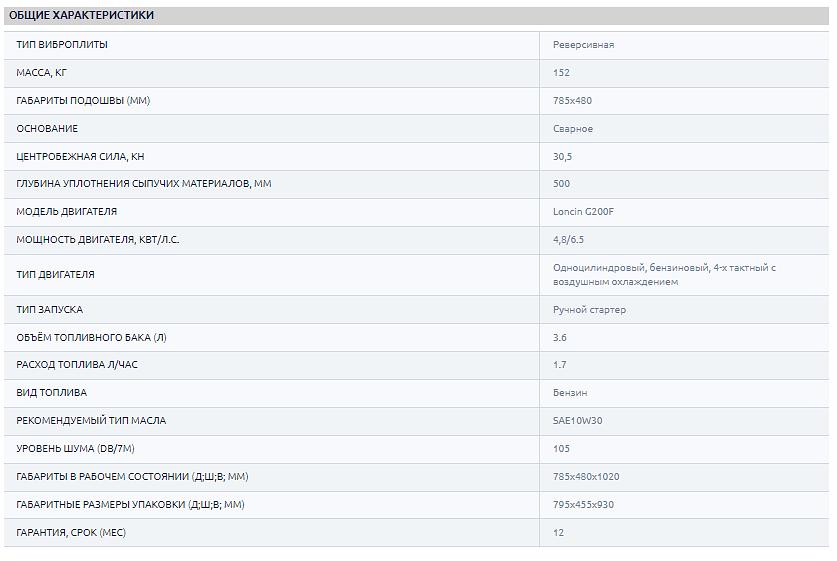The image size is (837, 561).
Task: Click the «Ручной стартер» value
Action: [589, 310]
